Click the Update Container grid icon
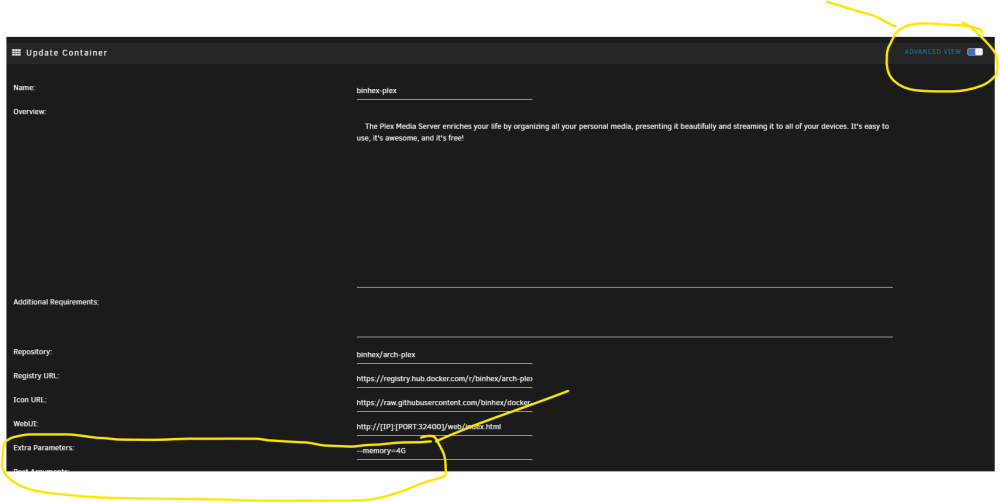Image resolution: width=1000 pixels, height=503 pixels. 17,52
